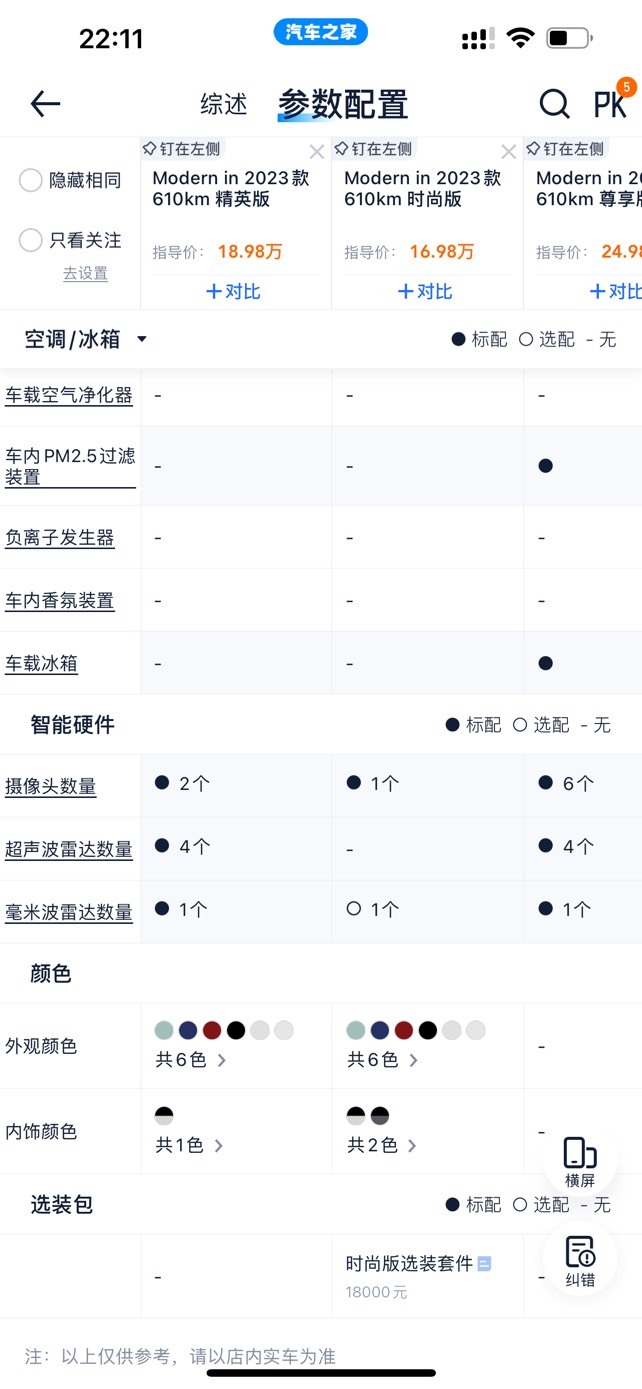
Task: Tap the 横屏 landscape mode icon
Action: [x=580, y=1162]
